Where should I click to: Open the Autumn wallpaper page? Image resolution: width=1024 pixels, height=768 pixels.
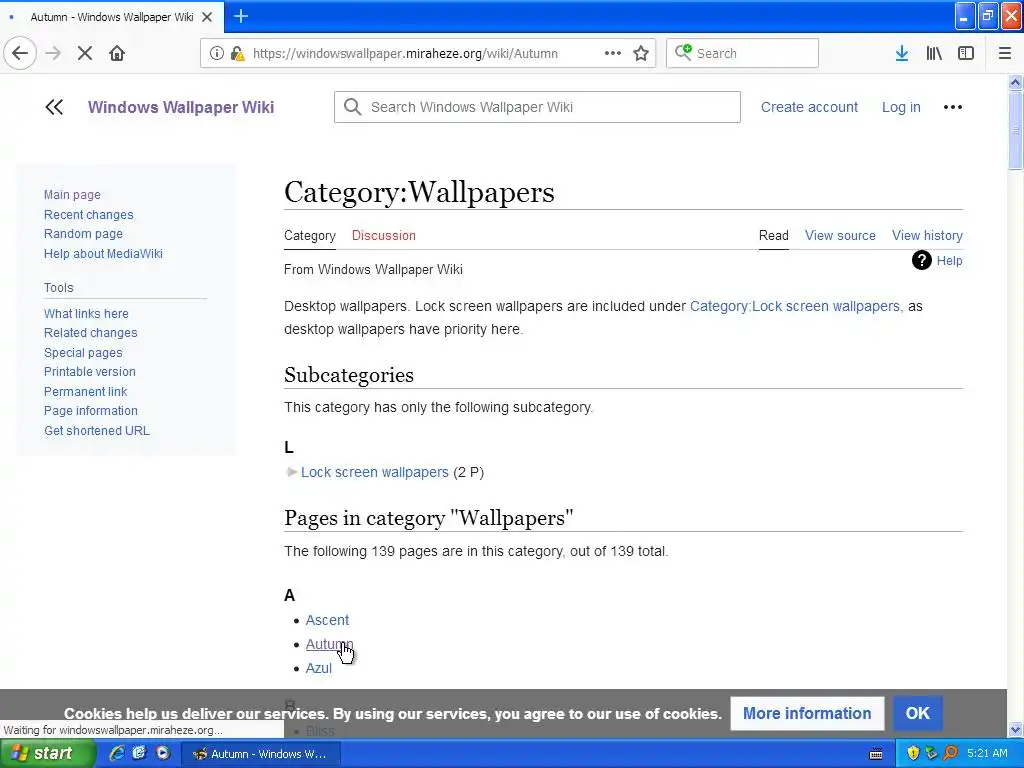[x=330, y=644]
